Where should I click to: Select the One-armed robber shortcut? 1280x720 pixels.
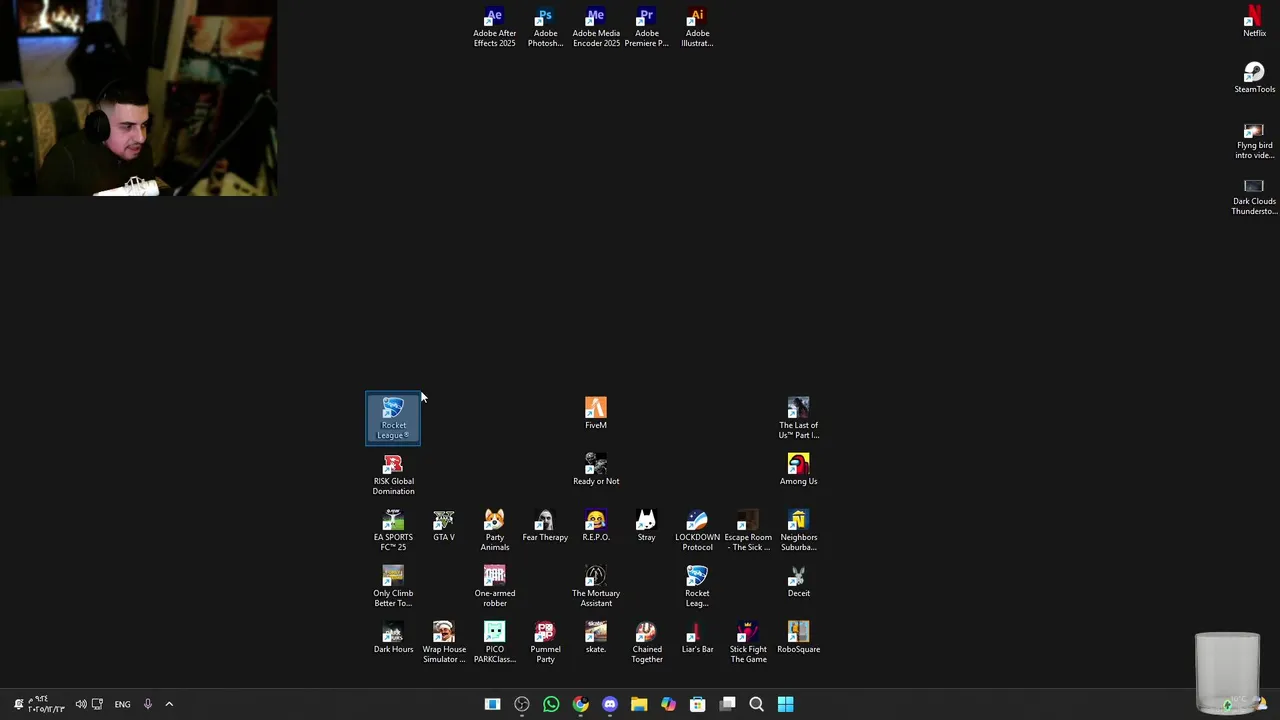click(x=494, y=587)
